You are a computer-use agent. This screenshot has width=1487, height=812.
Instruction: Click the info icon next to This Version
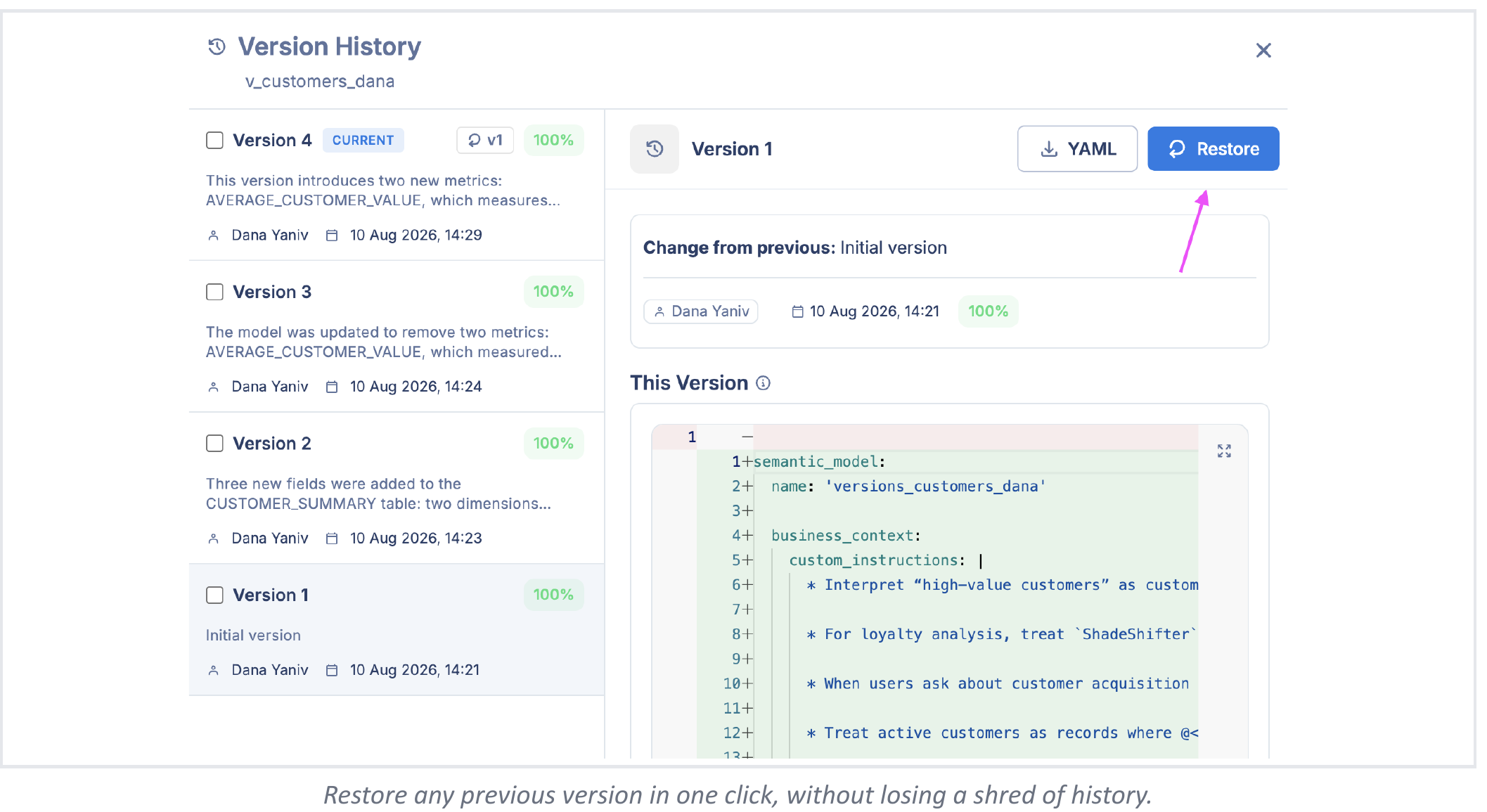pos(763,383)
